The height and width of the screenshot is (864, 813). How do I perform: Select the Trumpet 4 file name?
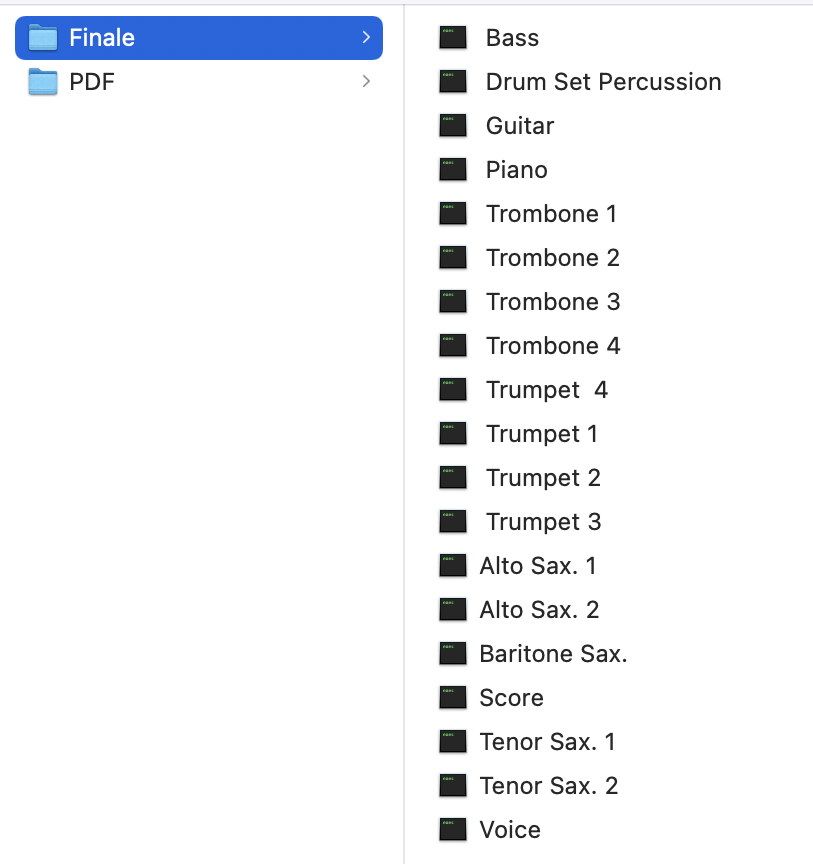click(547, 390)
